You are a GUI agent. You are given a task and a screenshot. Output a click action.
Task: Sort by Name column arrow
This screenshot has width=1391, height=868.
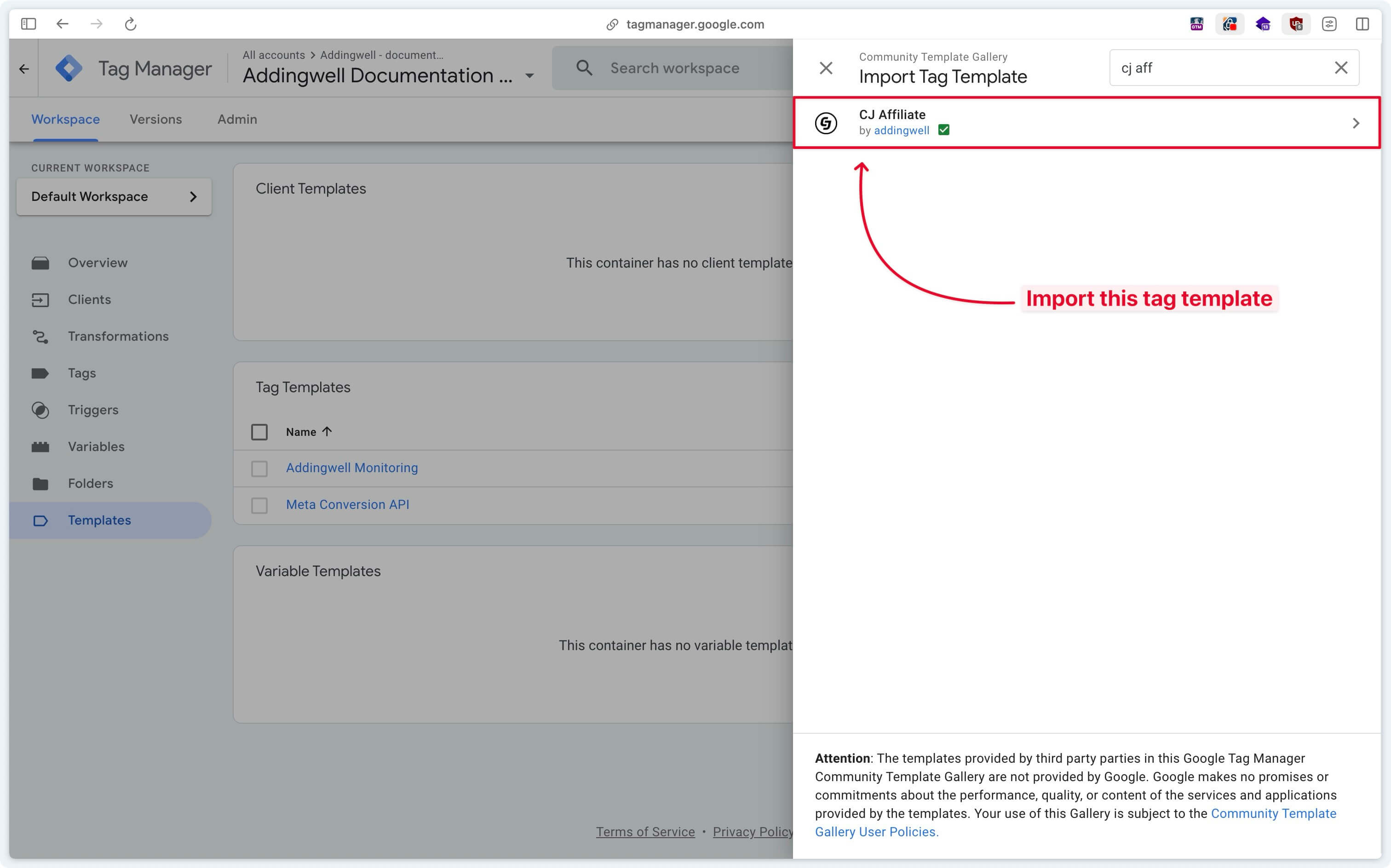(x=327, y=432)
